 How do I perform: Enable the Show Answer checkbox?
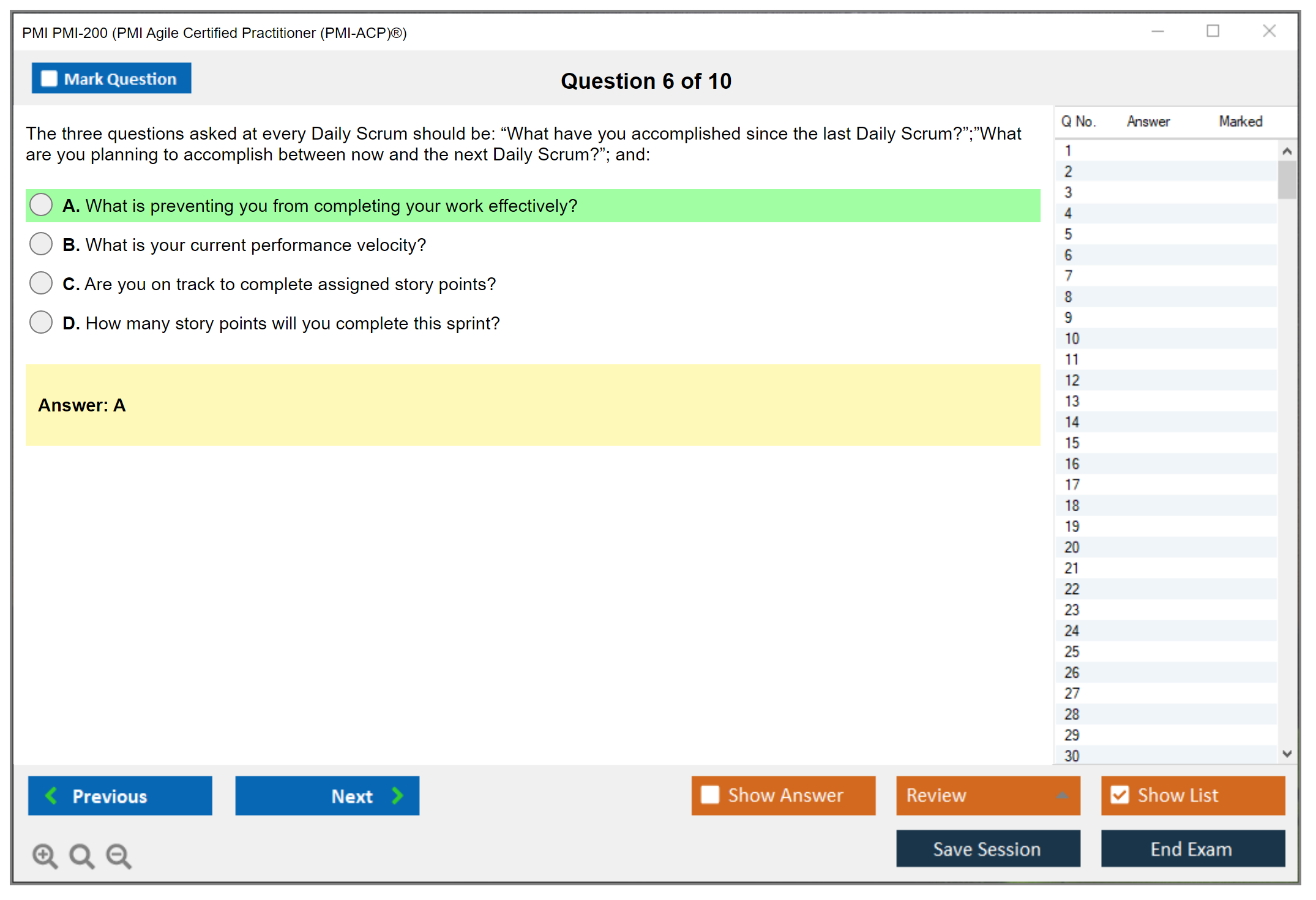[710, 795]
